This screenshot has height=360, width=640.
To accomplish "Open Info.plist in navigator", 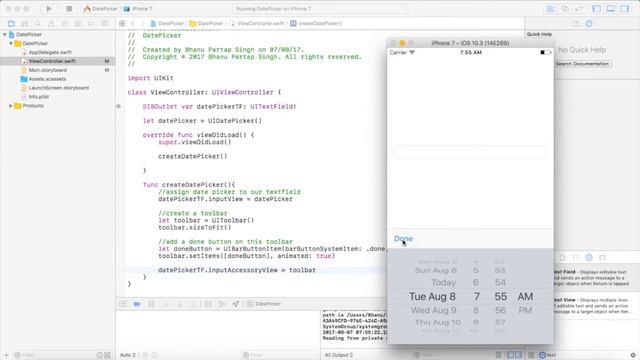I will coord(39,97).
